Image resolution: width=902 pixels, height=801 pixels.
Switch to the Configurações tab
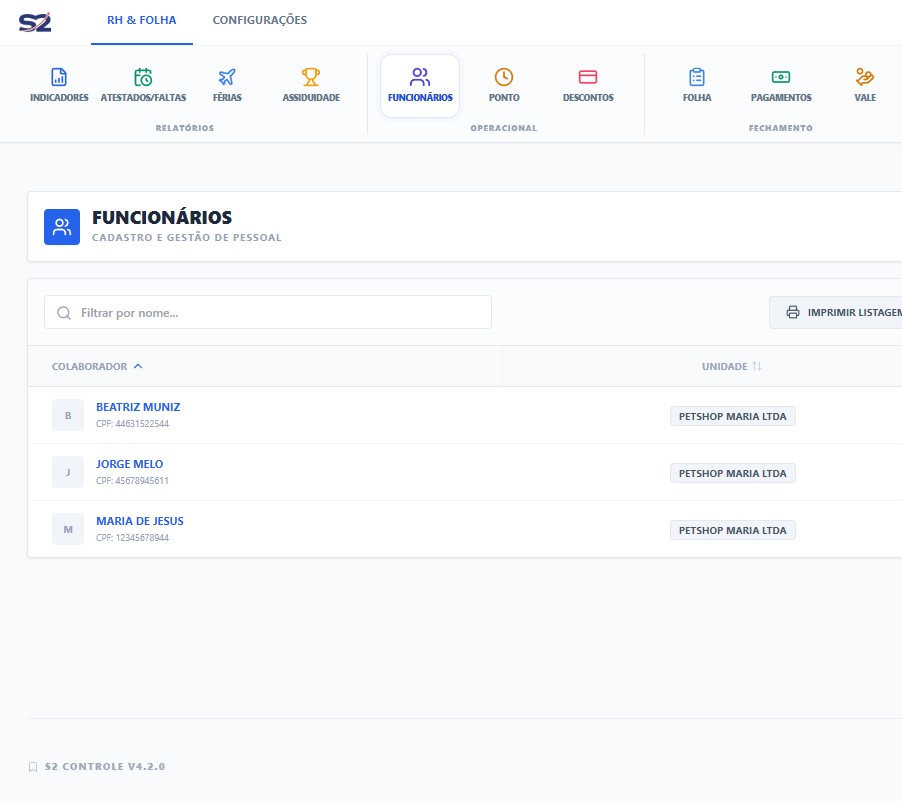[x=260, y=21]
